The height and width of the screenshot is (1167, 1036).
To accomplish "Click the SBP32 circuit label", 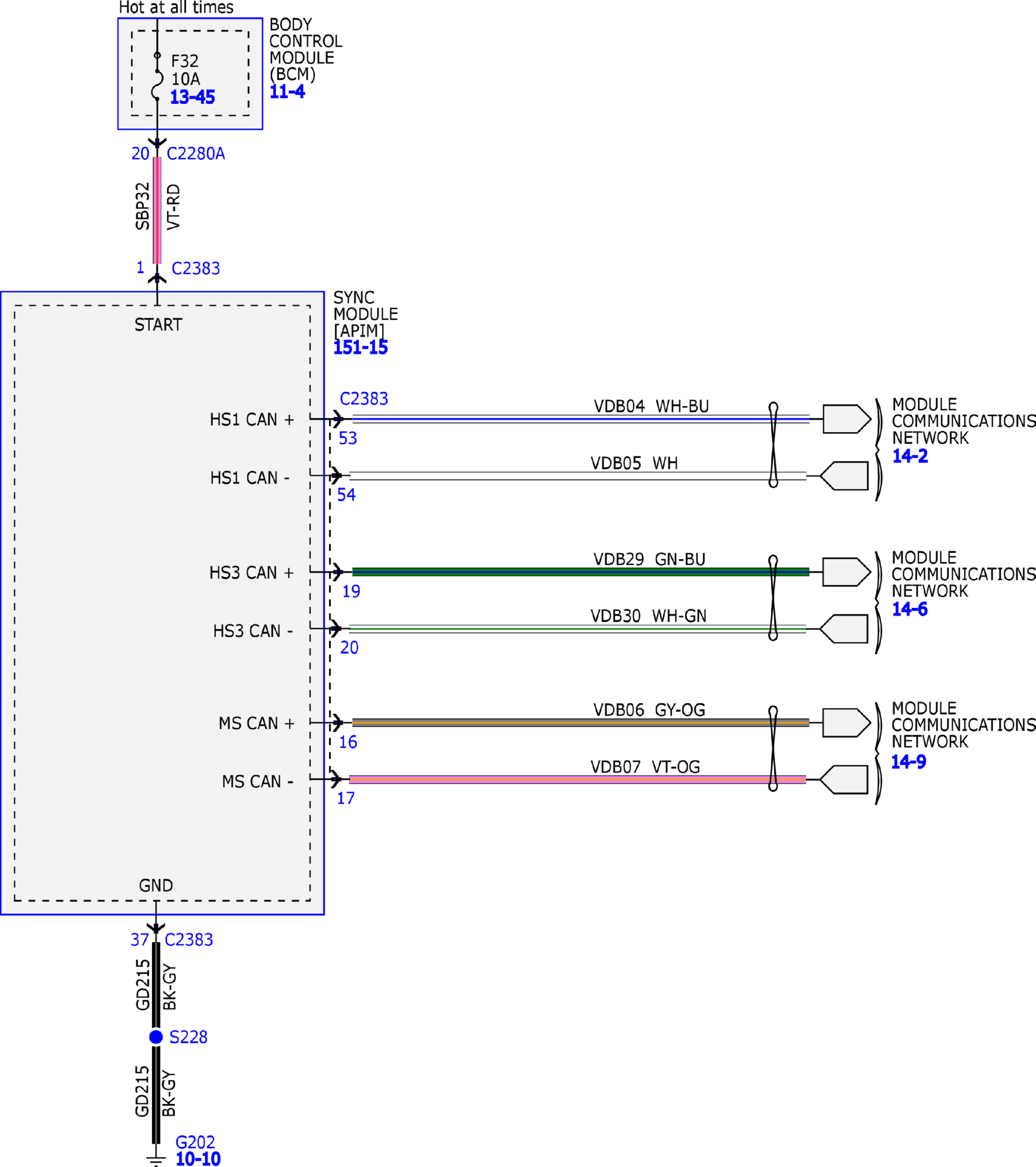I will 142,206.
